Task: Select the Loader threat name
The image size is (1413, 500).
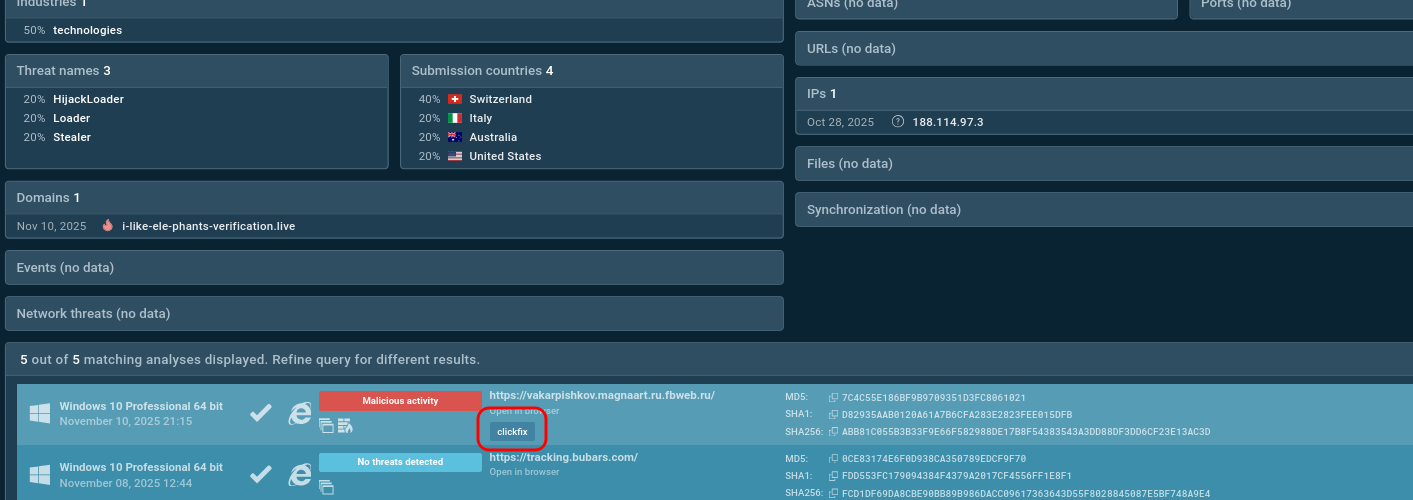Action: pyautogui.click(x=72, y=118)
